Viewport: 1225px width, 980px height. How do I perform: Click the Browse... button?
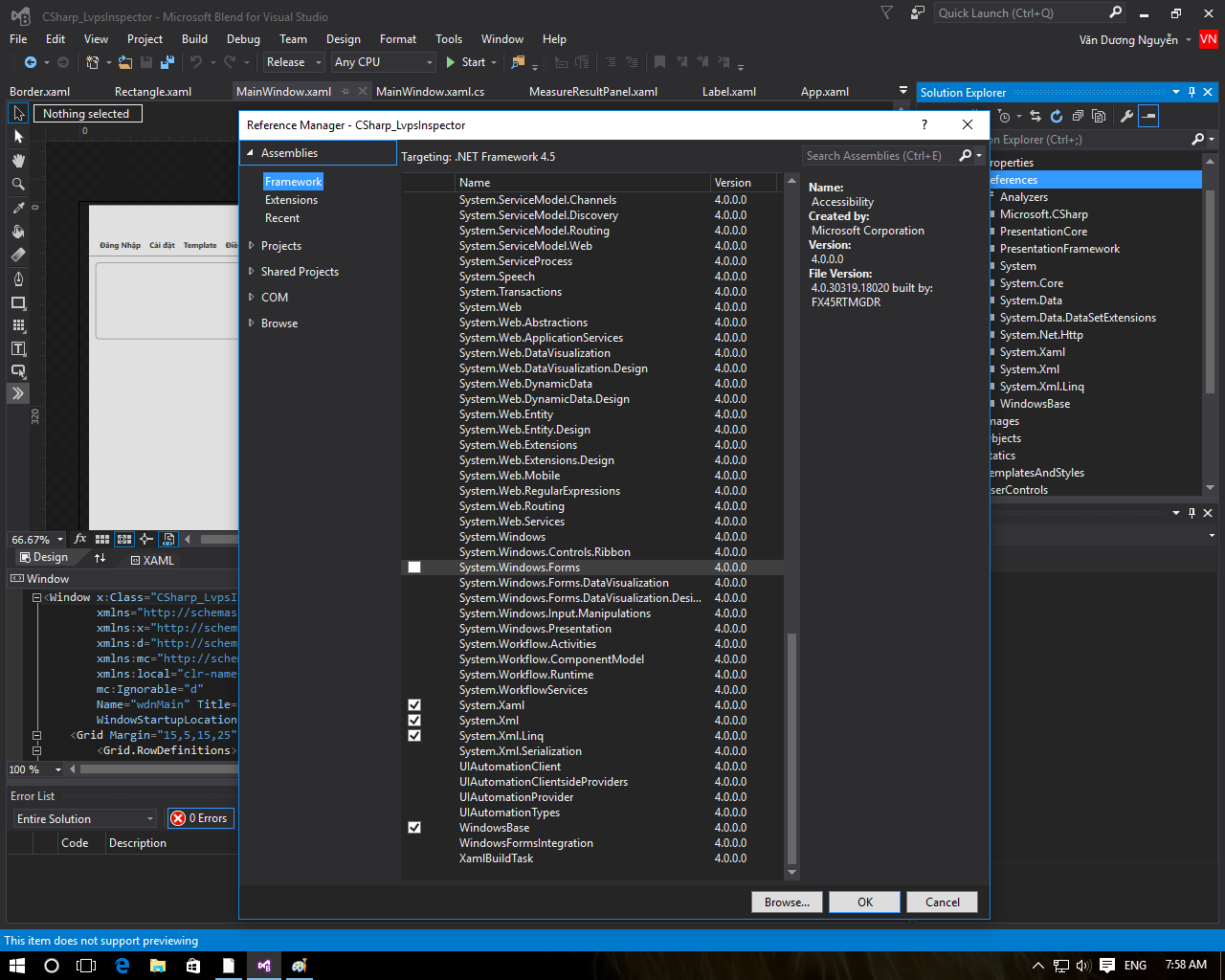(787, 902)
